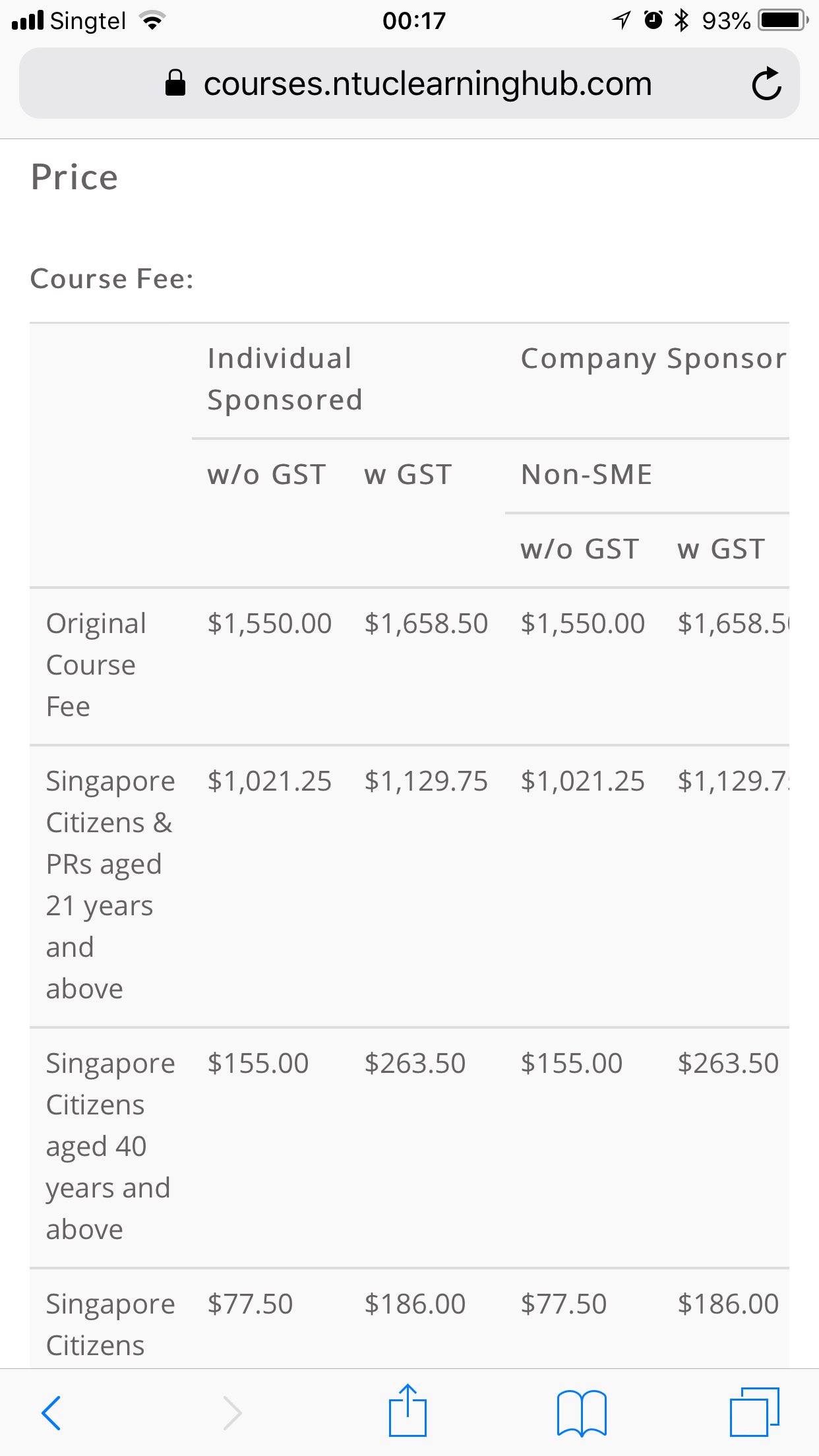The width and height of the screenshot is (819, 1456).
Task: Tap the Non-SME subheader
Action: (x=586, y=475)
